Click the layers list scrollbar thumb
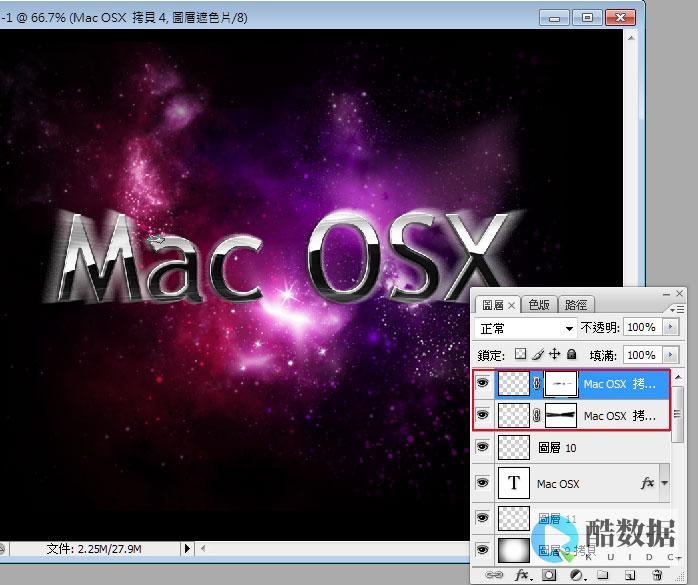This screenshot has width=698, height=585. pyautogui.click(x=678, y=414)
